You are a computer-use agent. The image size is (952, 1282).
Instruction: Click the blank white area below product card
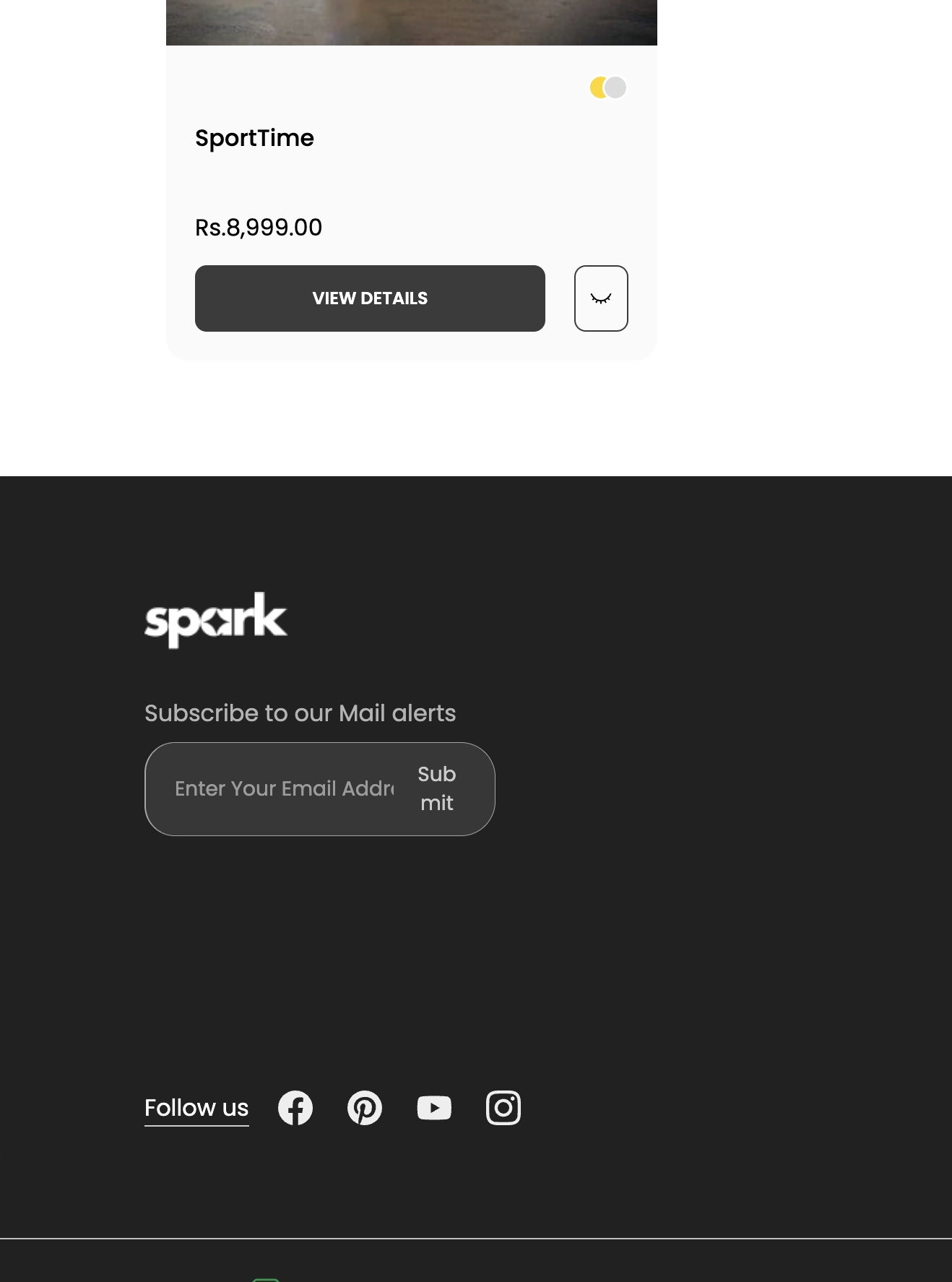412,419
